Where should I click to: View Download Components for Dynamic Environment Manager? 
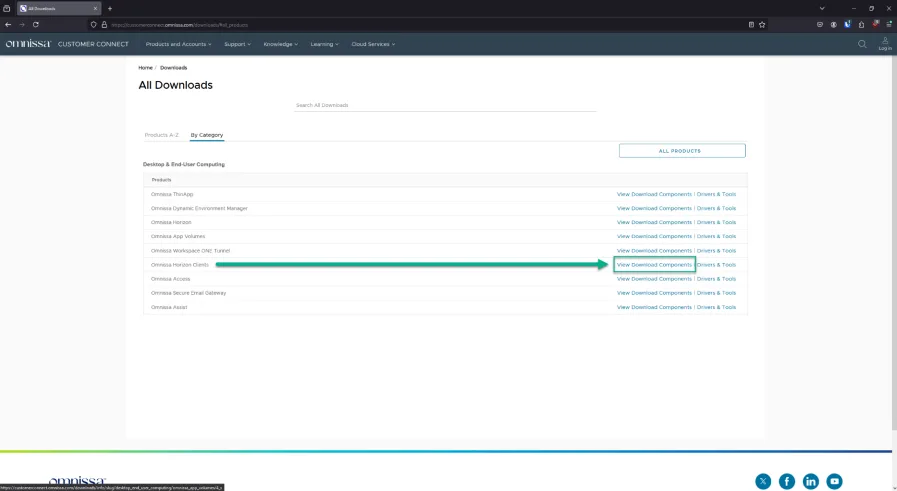pyautogui.click(x=654, y=208)
